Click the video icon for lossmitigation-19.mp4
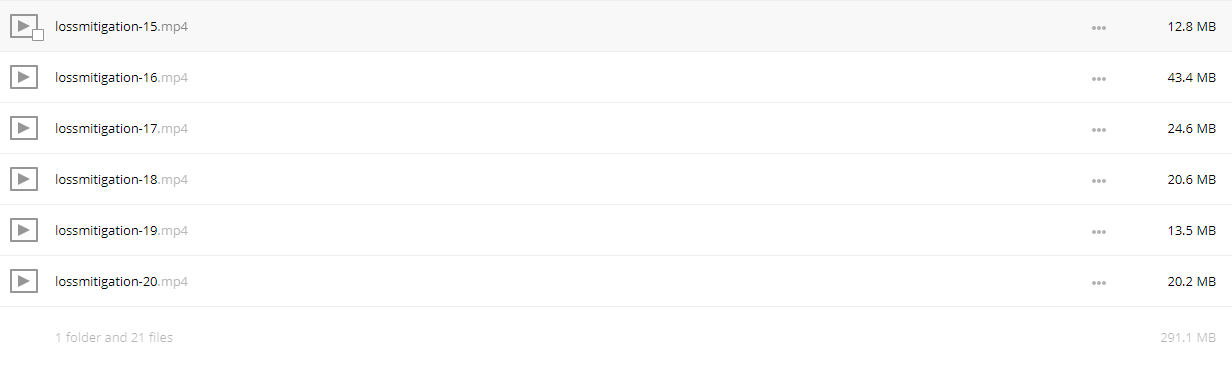1232x375 pixels. point(24,230)
